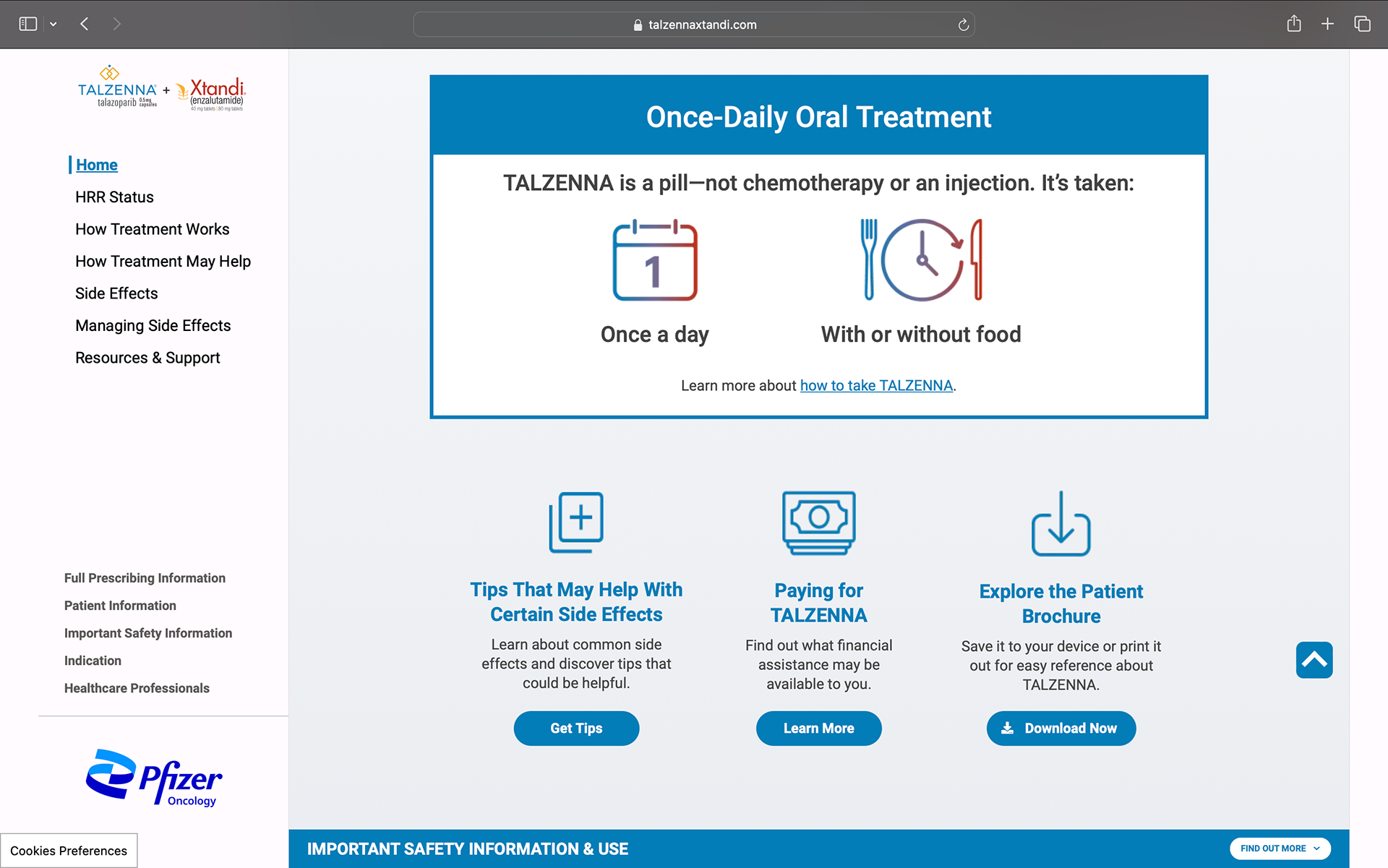Image resolution: width=1388 pixels, height=868 pixels.
Task: Jump to top with the up-arrow button
Action: click(1314, 660)
